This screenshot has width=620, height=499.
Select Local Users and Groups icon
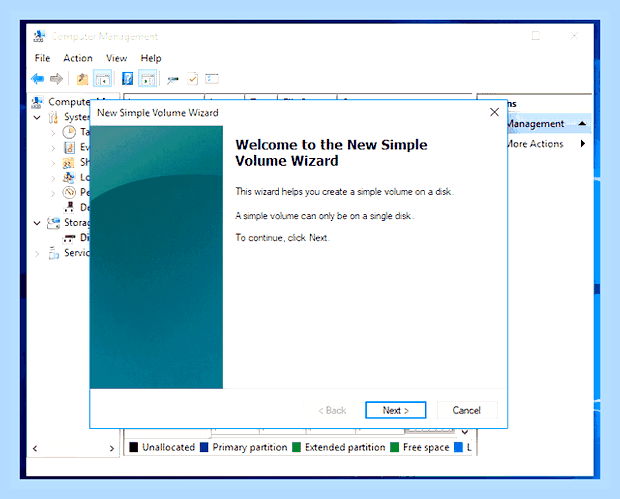69,178
